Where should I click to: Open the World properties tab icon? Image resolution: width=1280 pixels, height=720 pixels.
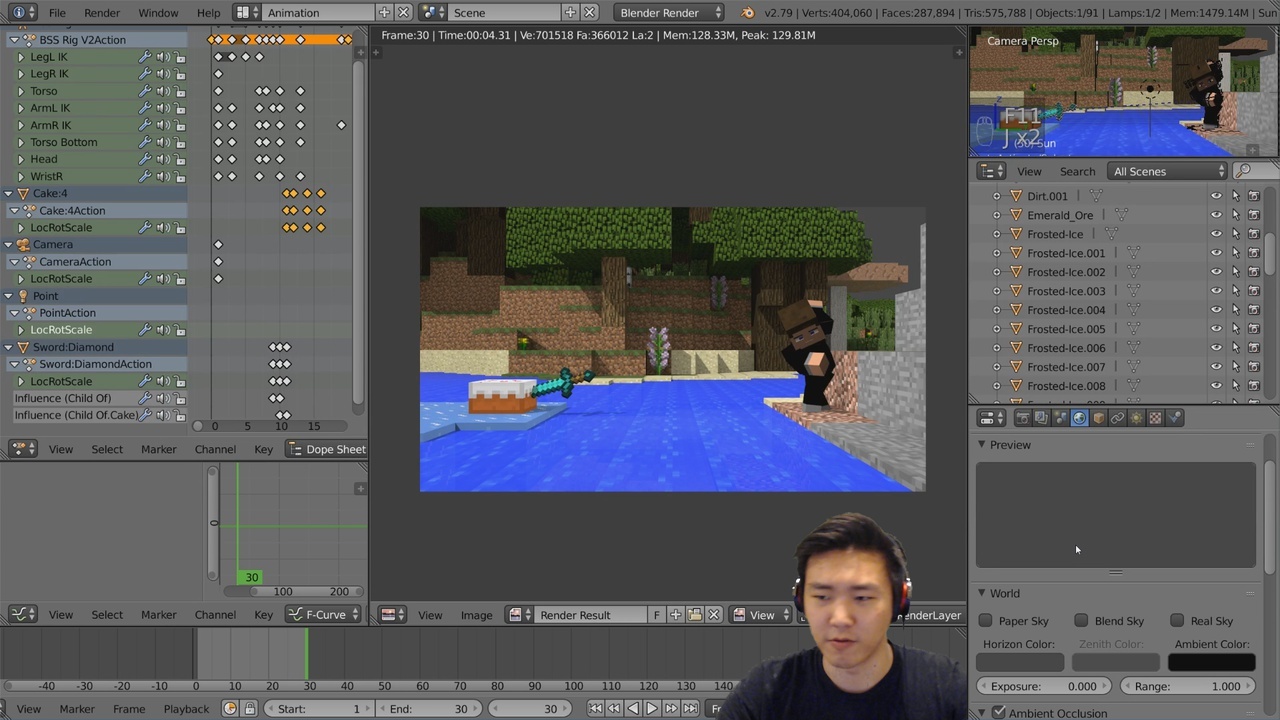coord(1079,418)
